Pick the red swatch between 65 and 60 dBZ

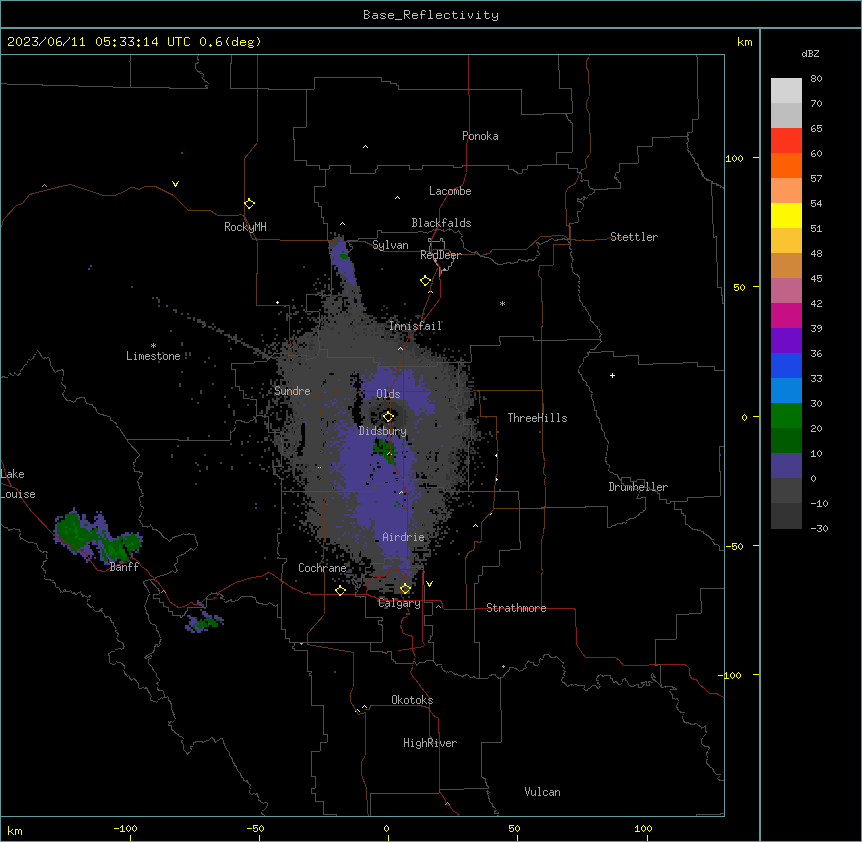pyautogui.click(x=786, y=140)
